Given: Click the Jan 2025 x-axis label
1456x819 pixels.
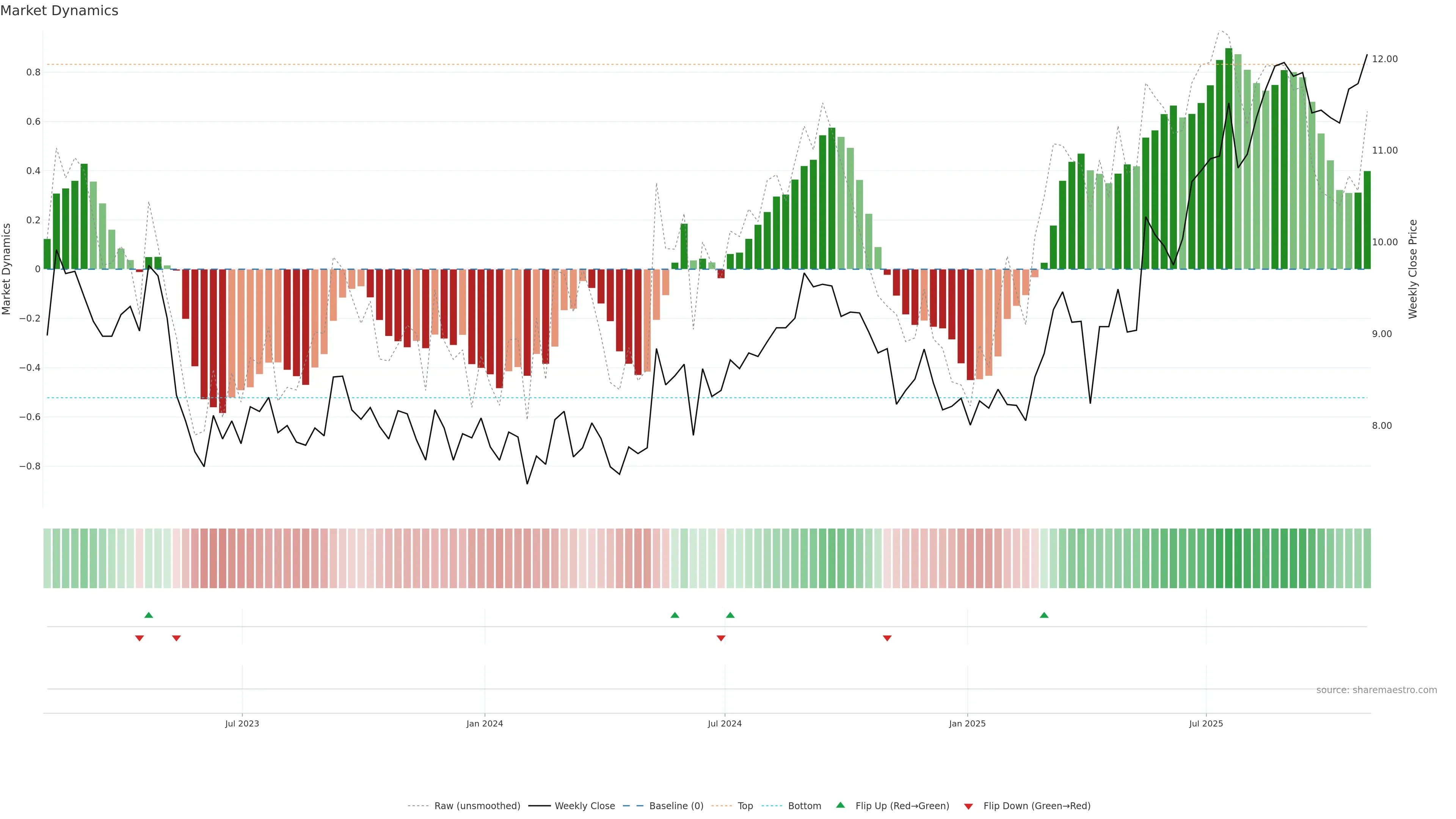Looking at the screenshot, I should point(967,723).
